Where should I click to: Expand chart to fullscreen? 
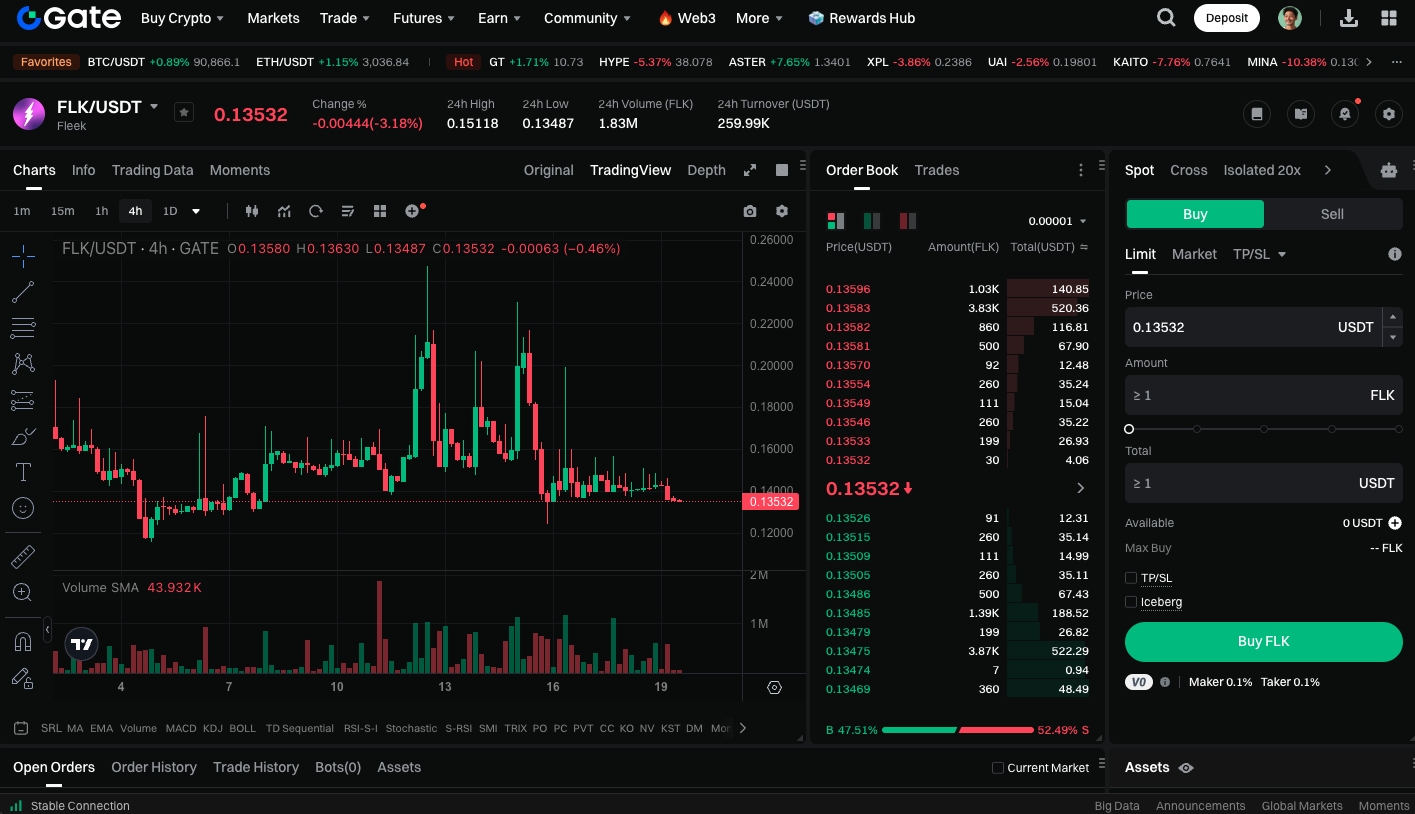point(750,170)
